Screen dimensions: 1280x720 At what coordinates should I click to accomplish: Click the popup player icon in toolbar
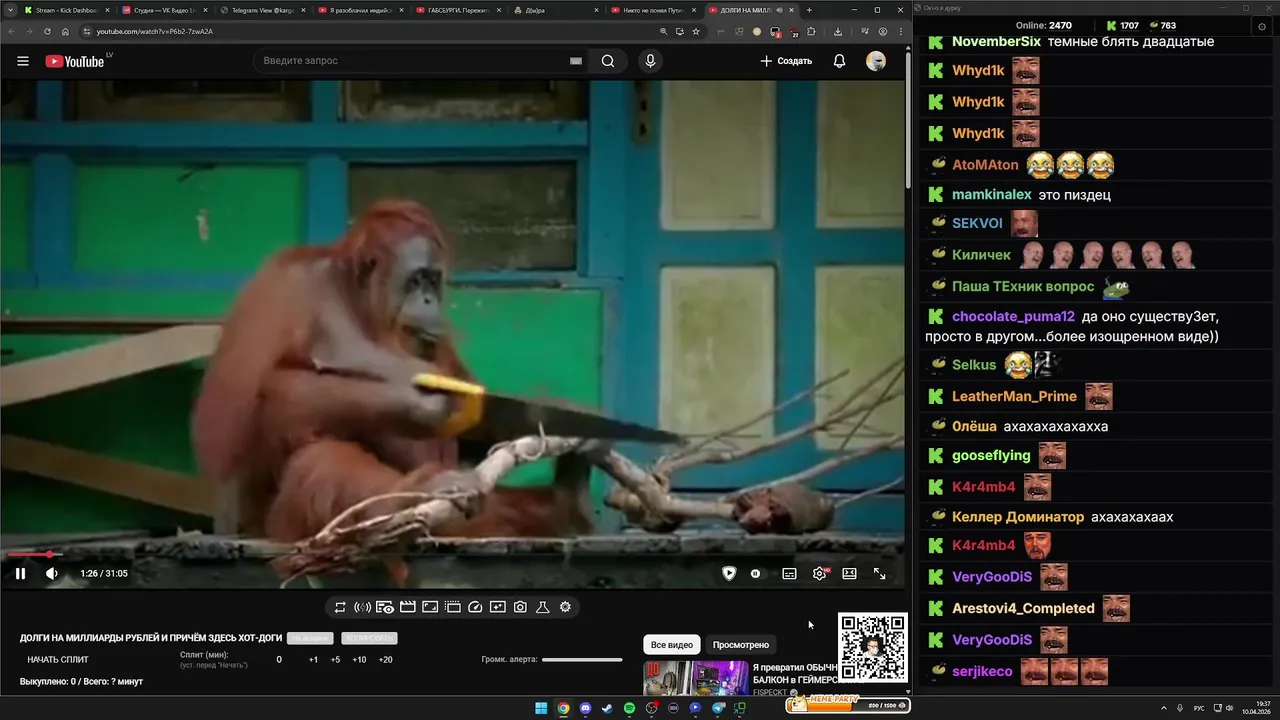430,607
